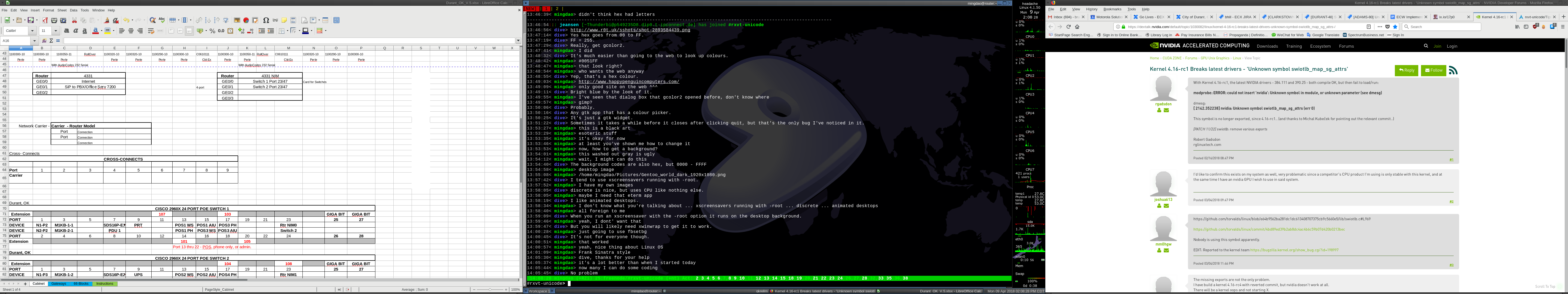Click the NVIDIA site search magnifier icon
Image resolution: width=1568 pixels, height=294 pixels.
1426,46
